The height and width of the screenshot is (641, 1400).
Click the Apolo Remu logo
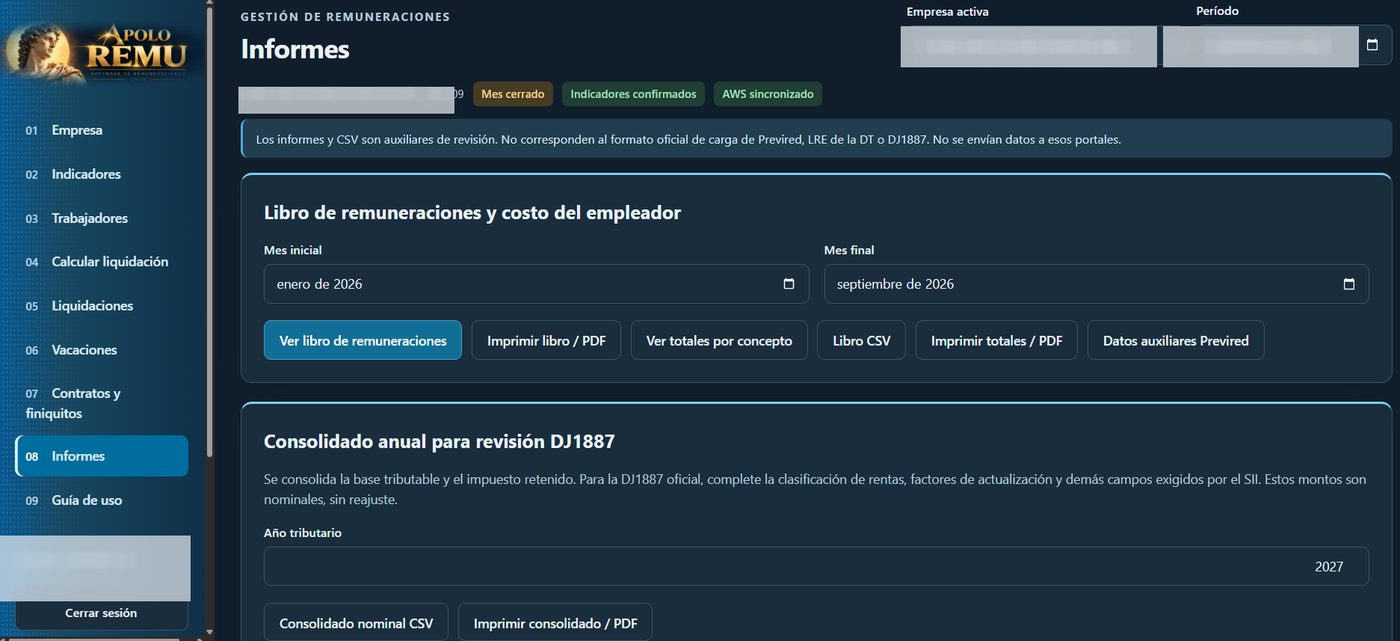click(x=100, y=52)
